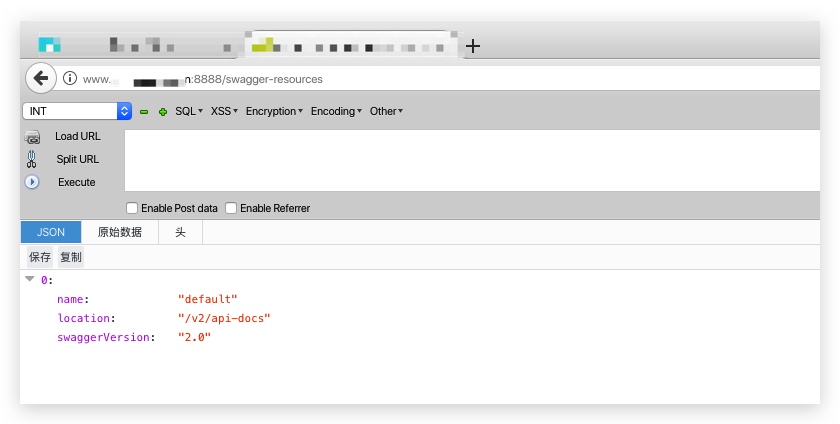Open the INT type combo box
This screenshot has height=424, width=840.
(x=77, y=111)
